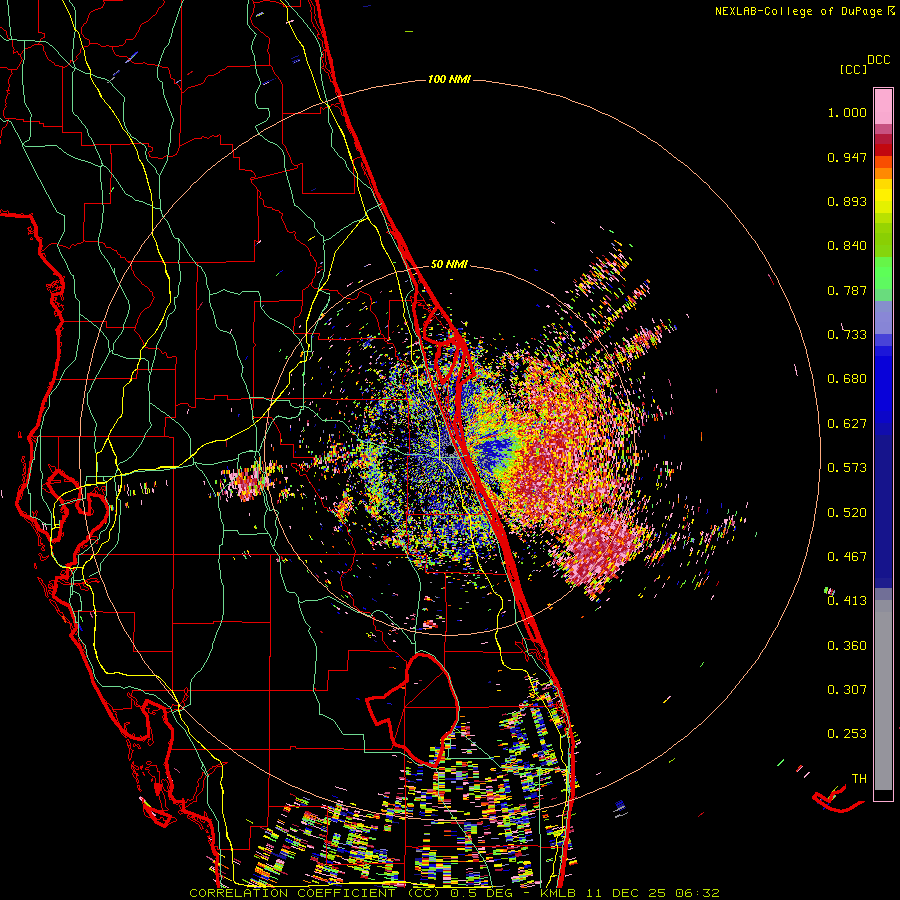Pick the red color band near 0.947
The width and height of the screenshot is (900, 900).
coord(883,150)
